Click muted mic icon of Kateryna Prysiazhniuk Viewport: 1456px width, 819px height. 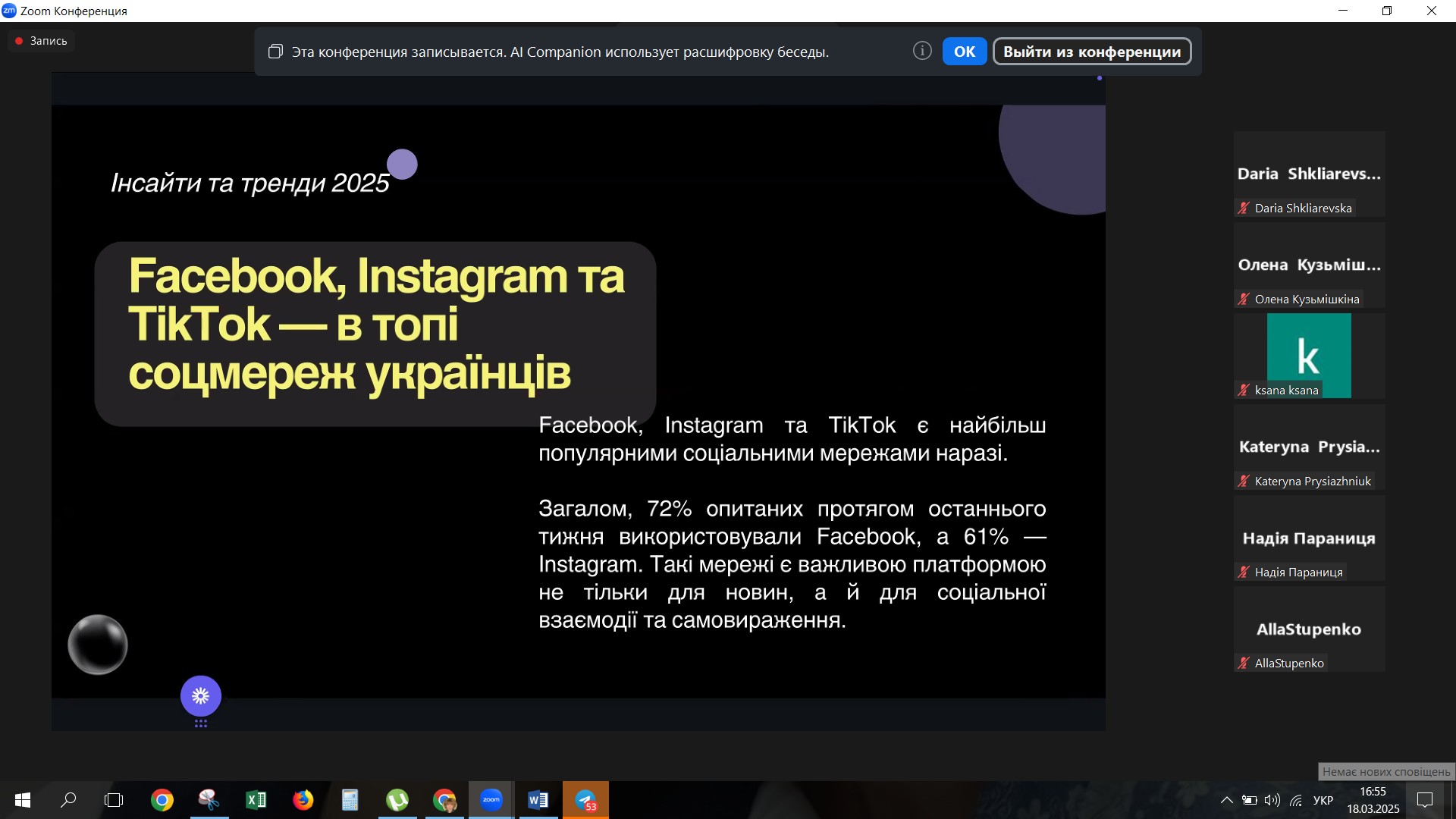(x=1244, y=481)
